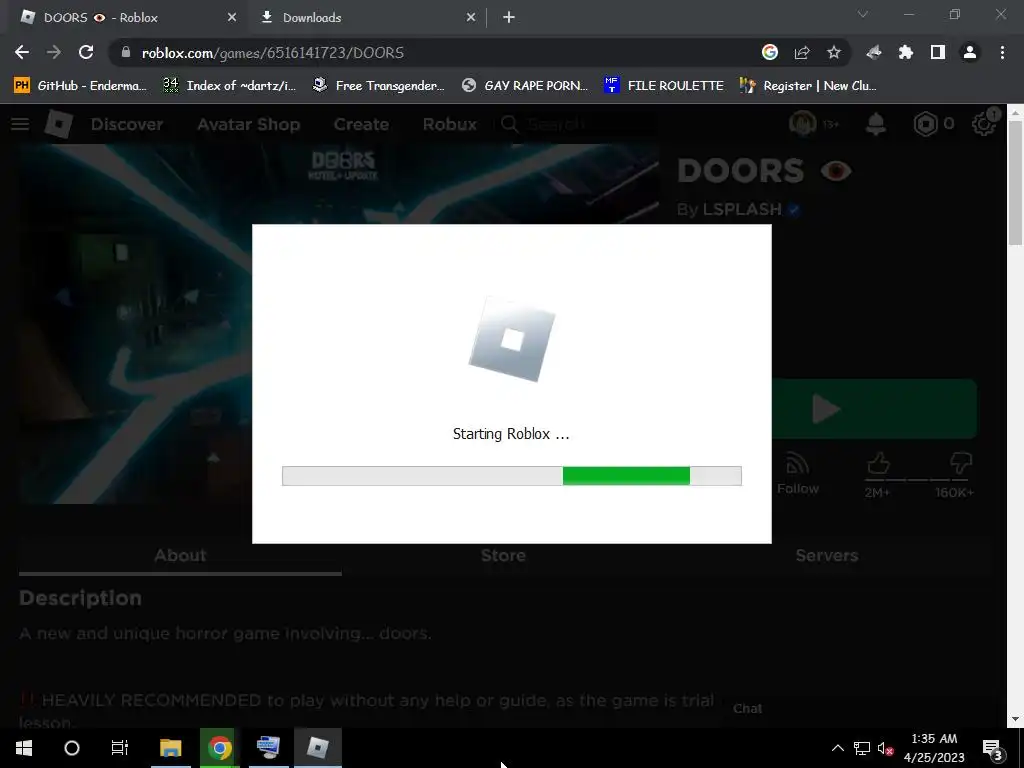Select the About tab
Image resolution: width=1024 pixels, height=768 pixels.
(x=180, y=556)
